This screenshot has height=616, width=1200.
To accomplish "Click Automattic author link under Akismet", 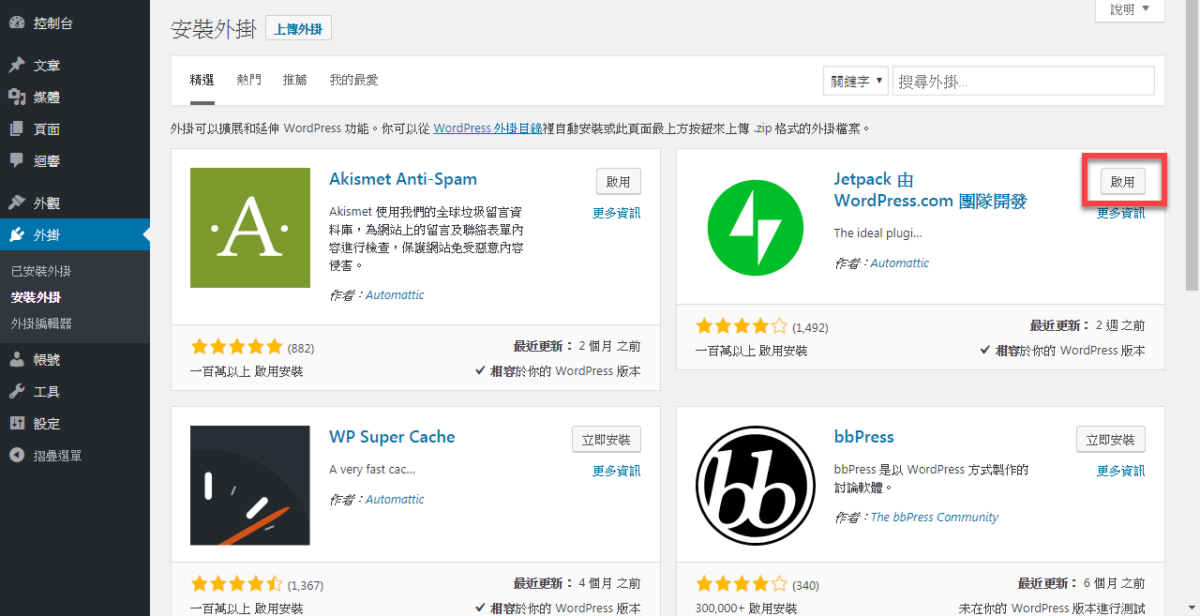I will (395, 295).
